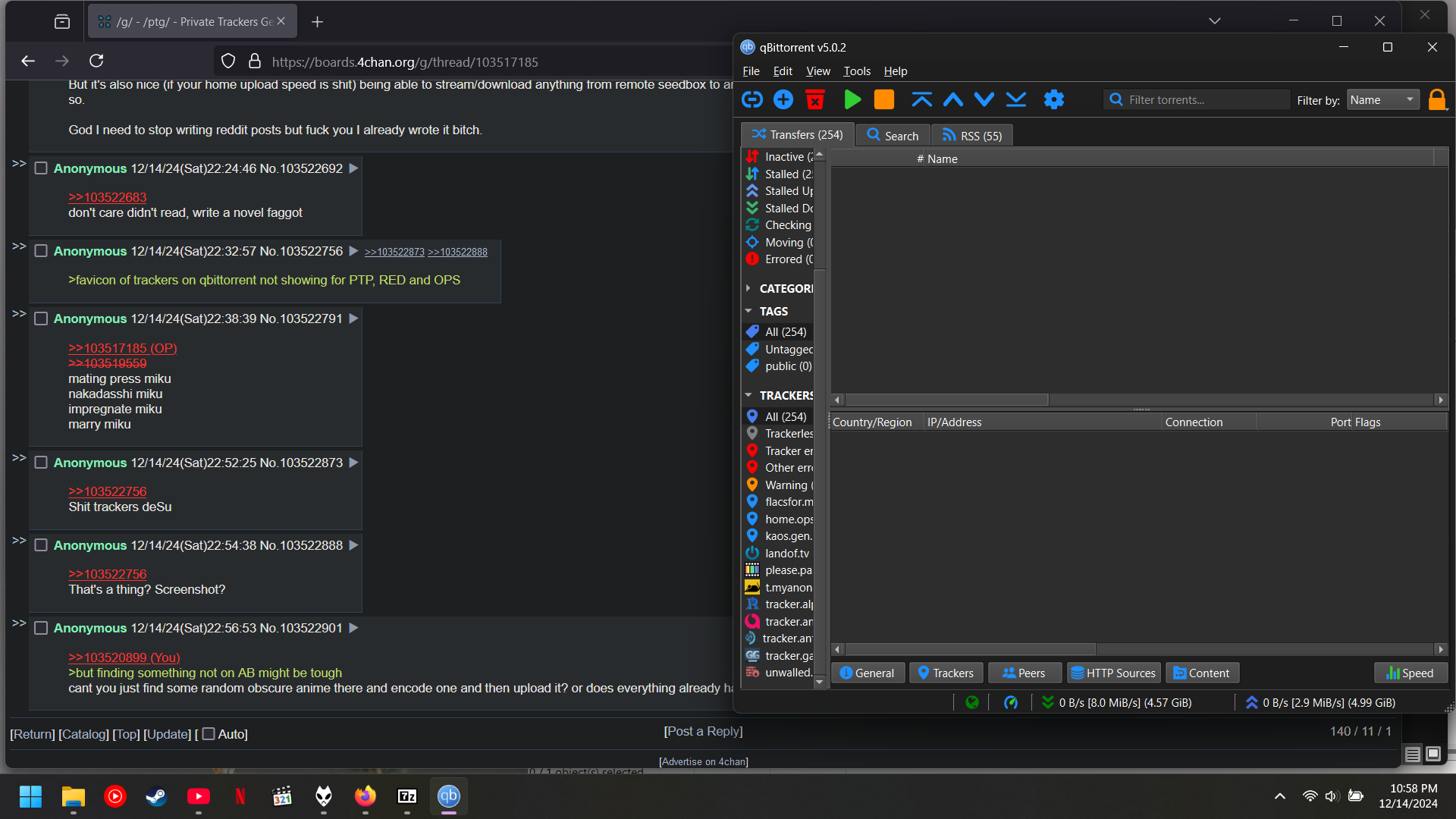Click the orange Stop torrents icon
Image resolution: width=1456 pixels, height=819 pixels.
click(x=884, y=99)
